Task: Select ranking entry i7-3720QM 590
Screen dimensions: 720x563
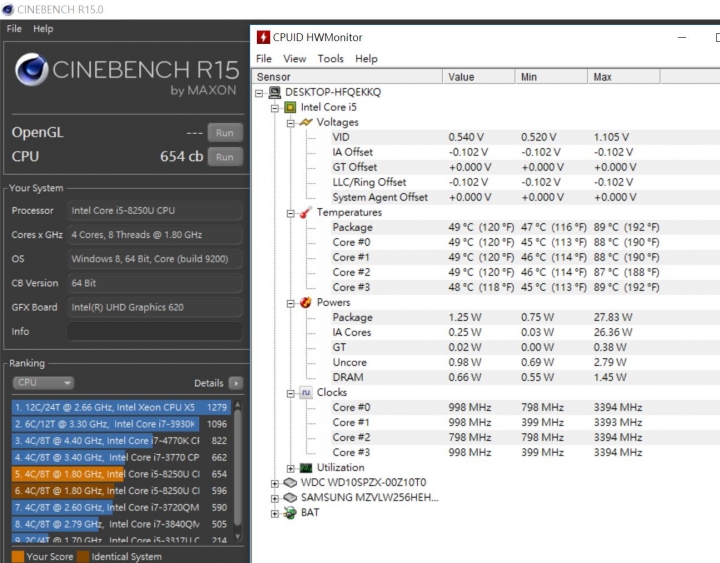Action: tap(120, 507)
